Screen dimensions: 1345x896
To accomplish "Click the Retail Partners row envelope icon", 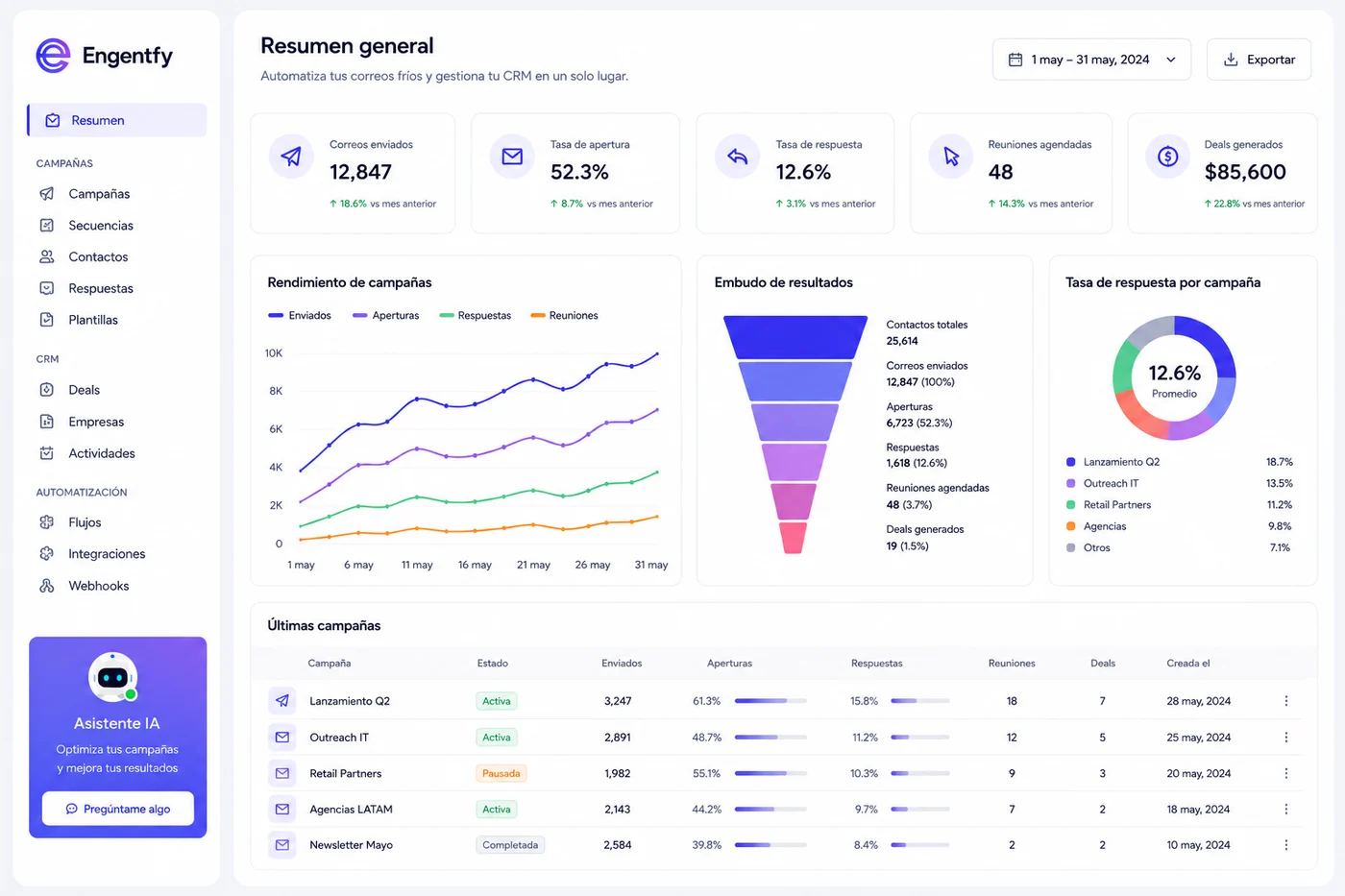I will coord(282,773).
